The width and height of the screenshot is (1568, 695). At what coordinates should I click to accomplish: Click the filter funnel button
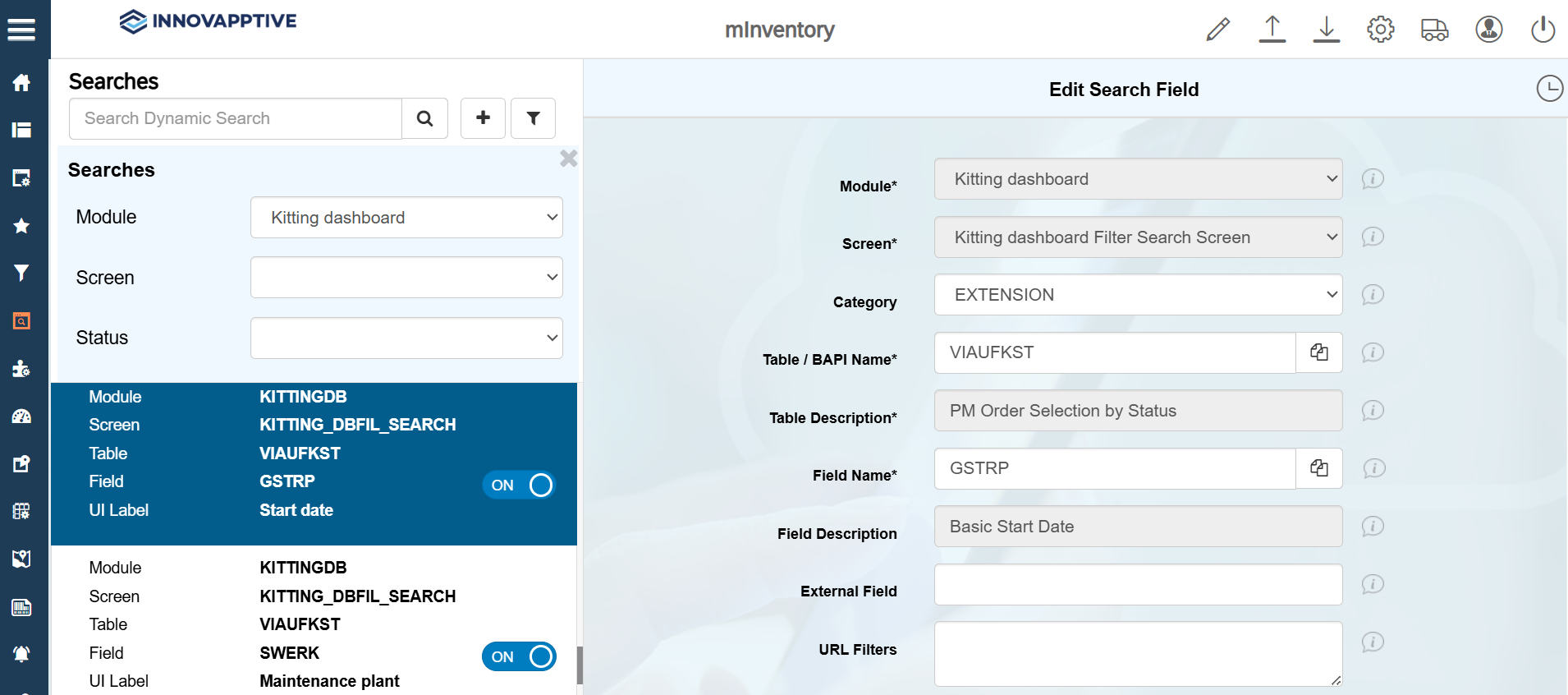533,118
